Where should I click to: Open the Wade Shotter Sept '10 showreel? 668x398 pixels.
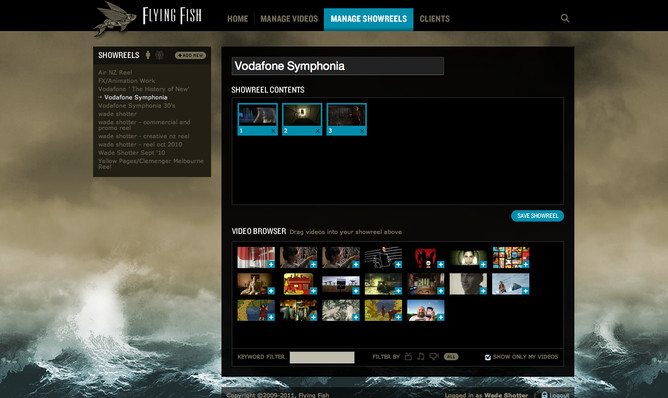pos(132,153)
